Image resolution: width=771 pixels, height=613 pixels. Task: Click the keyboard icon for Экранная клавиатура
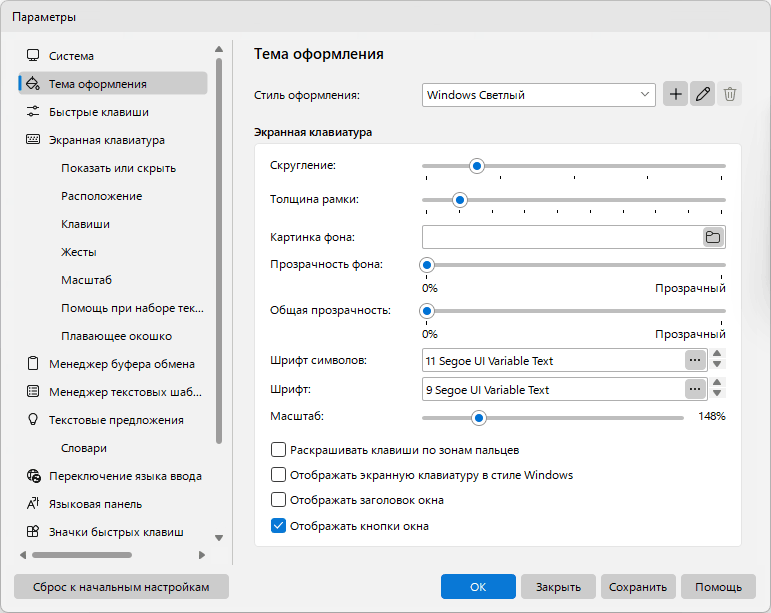pos(33,140)
